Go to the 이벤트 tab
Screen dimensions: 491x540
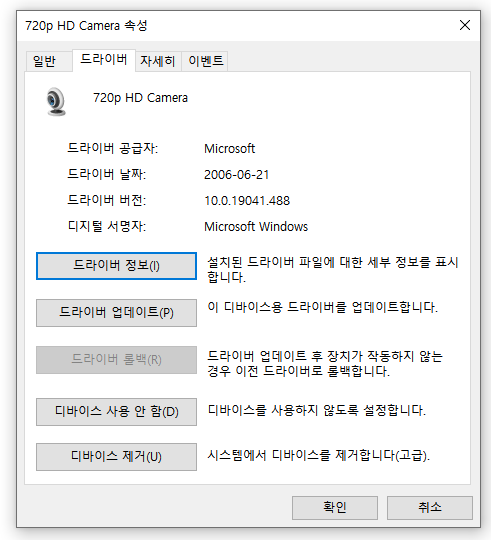pos(205,61)
